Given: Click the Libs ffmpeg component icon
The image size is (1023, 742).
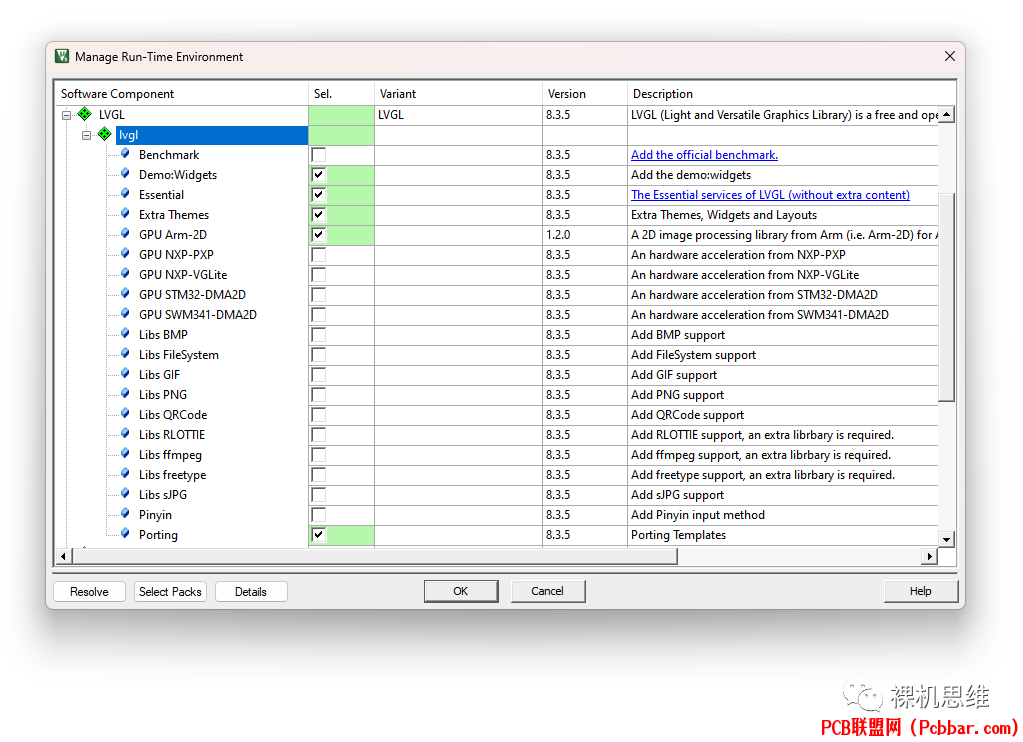Looking at the screenshot, I should tap(125, 454).
